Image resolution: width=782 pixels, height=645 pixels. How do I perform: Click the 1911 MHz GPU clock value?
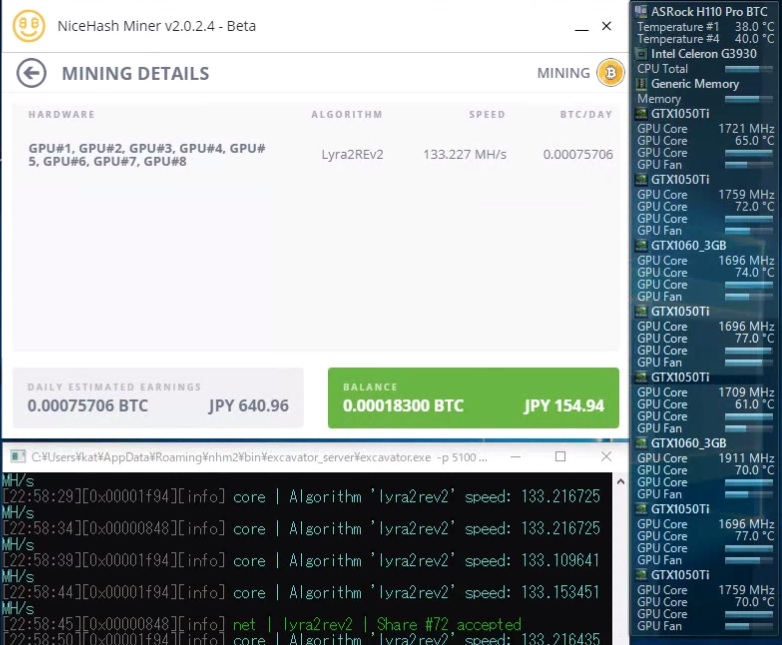[x=746, y=458]
